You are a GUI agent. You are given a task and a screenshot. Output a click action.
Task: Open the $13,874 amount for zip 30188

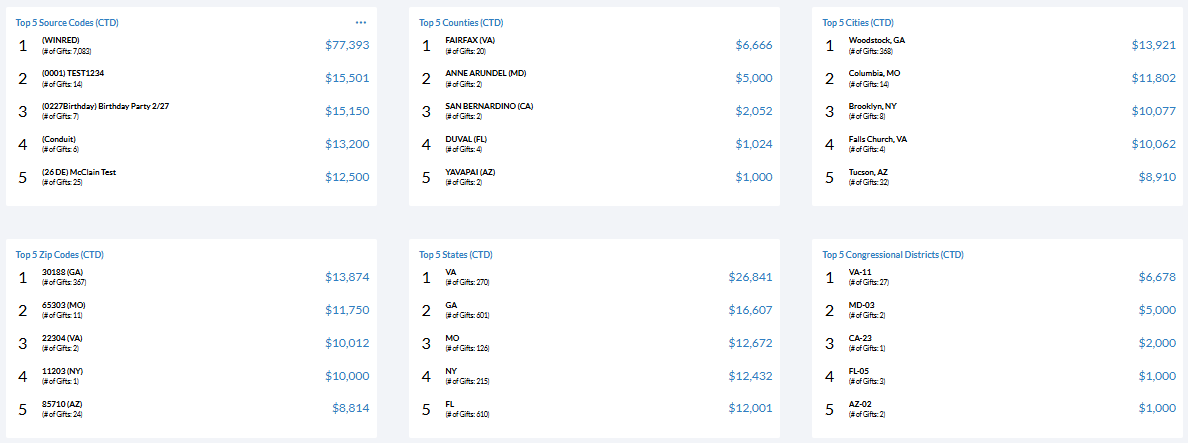coord(347,277)
